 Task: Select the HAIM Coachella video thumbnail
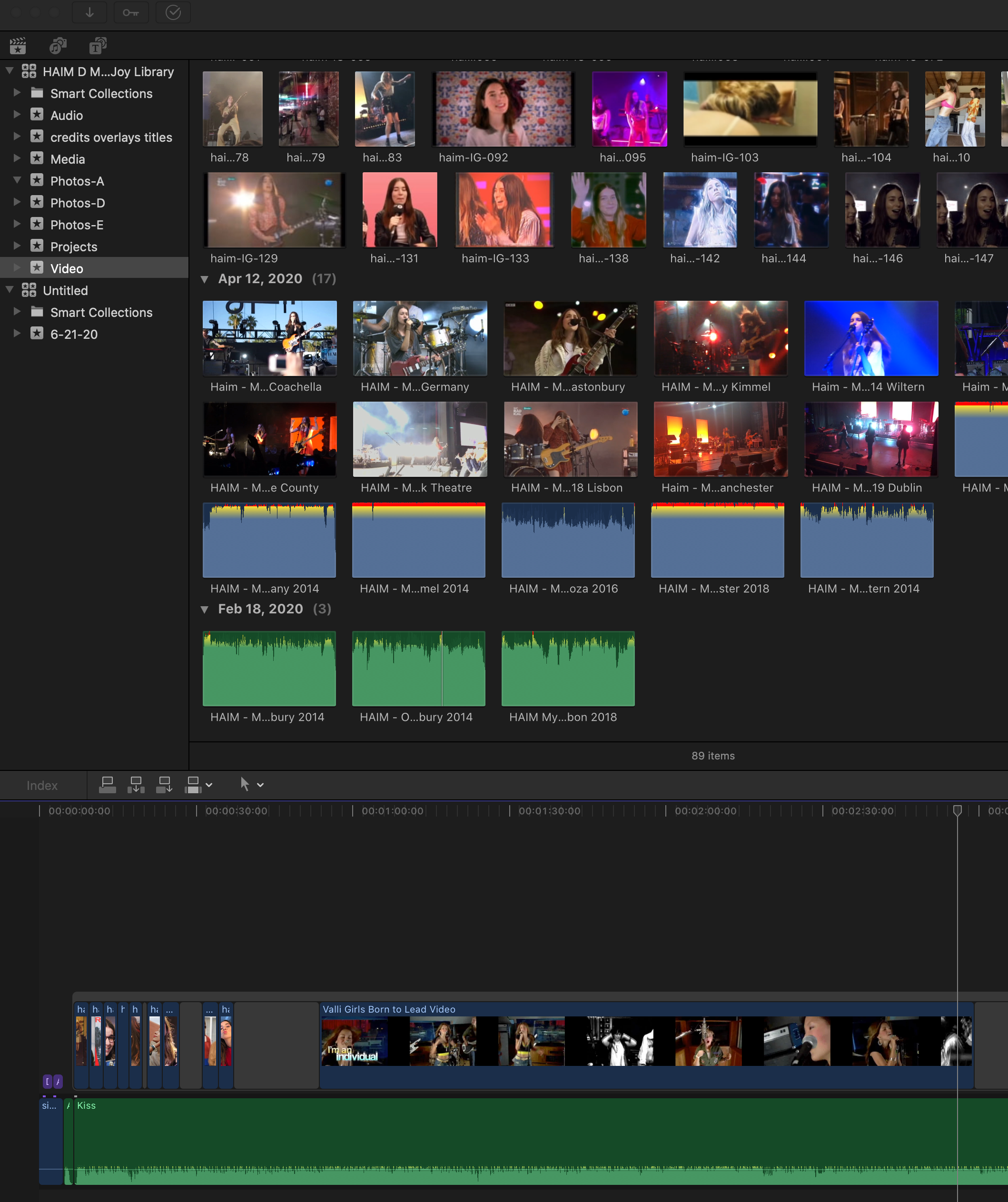269,338
